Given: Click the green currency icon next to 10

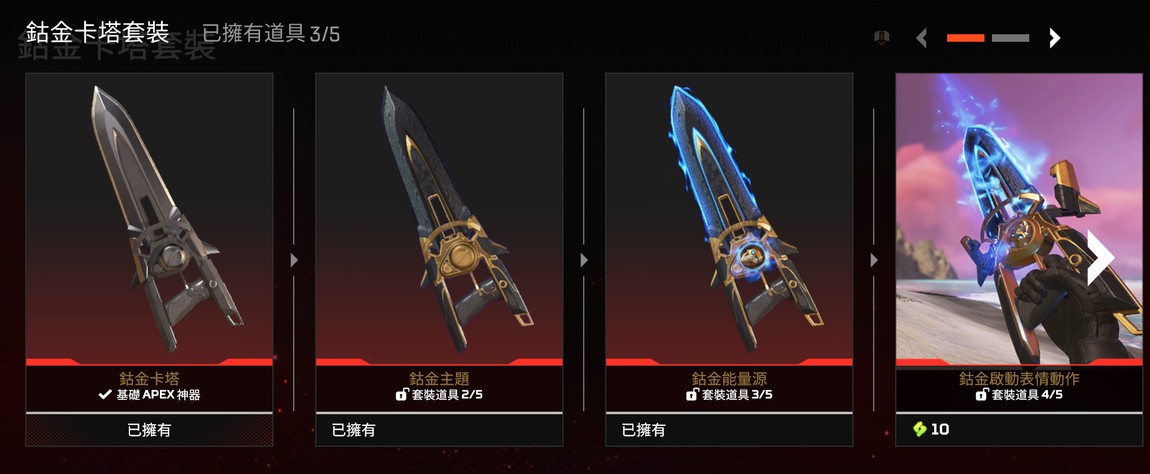Looking at the screenshot, I should tap(920, 429).
